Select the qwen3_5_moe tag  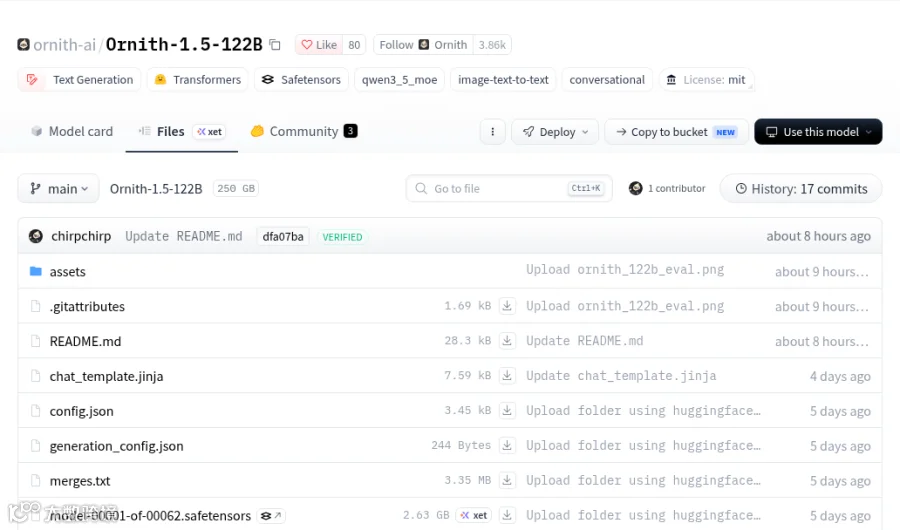pyautogui.click(x=399, y=80)
